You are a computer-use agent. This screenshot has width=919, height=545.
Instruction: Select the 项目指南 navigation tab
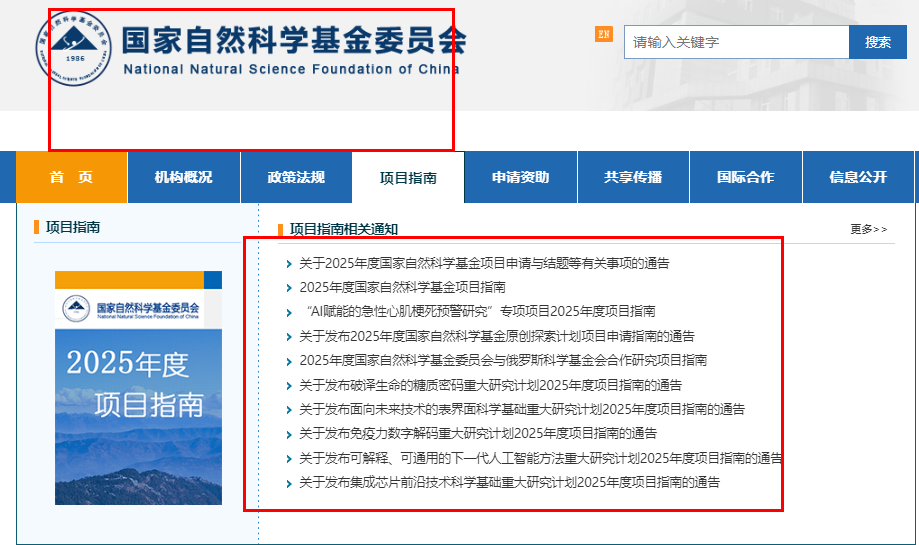pos(408,178)
